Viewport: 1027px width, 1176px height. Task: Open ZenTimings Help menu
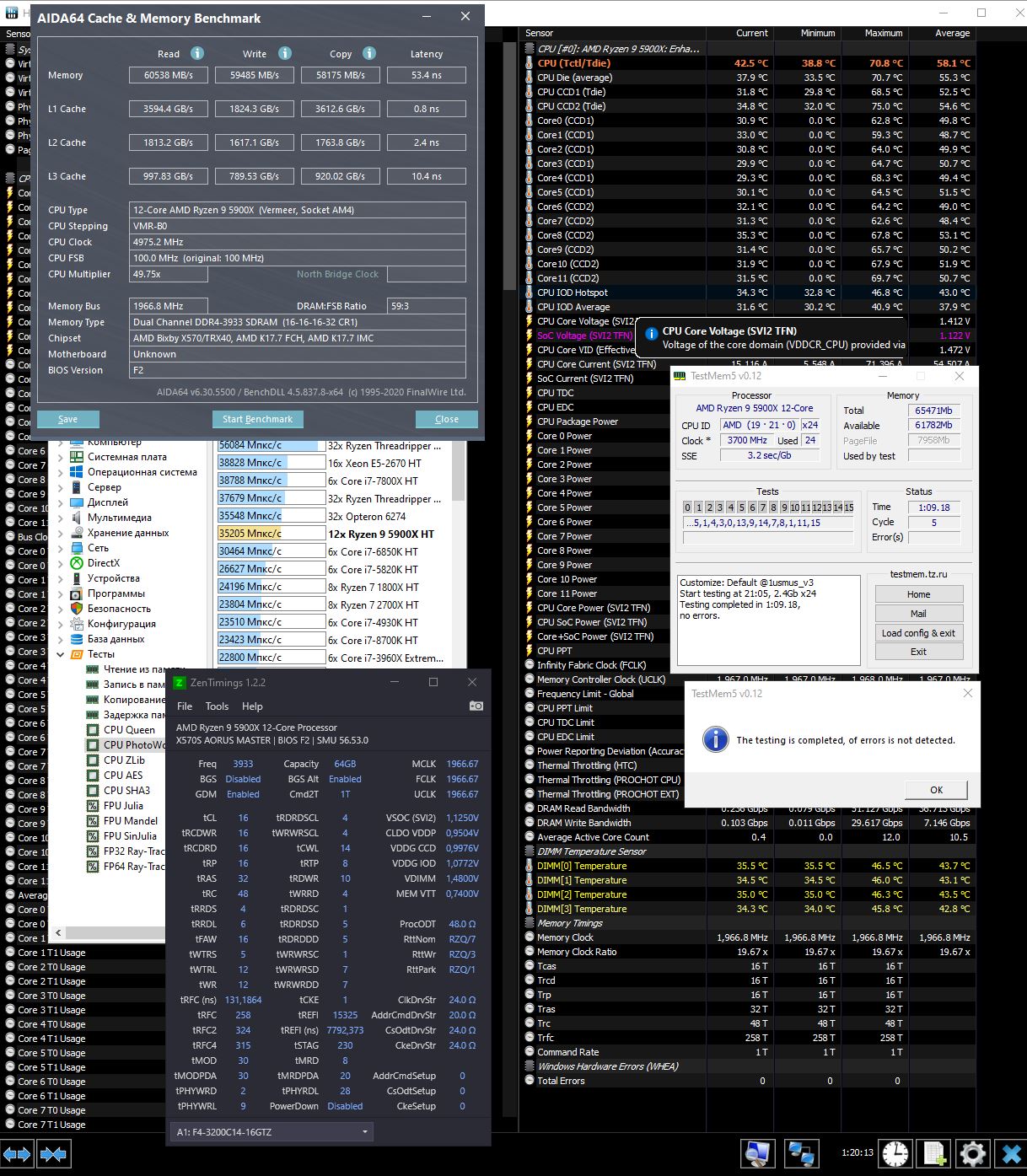252,706
